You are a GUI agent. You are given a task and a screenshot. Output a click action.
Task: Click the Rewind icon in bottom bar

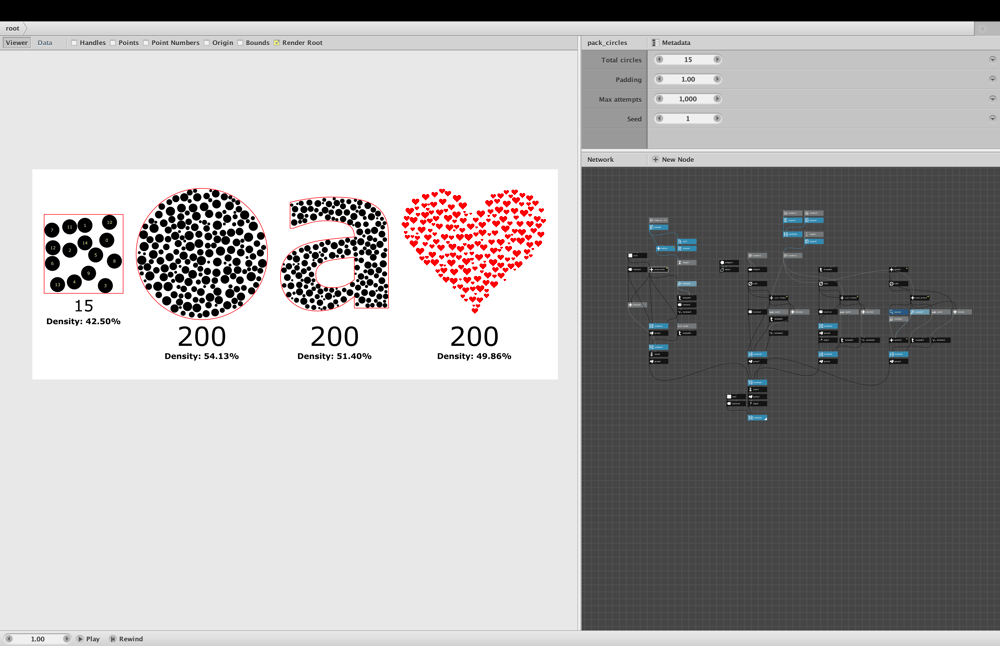[x=113, y=638]
